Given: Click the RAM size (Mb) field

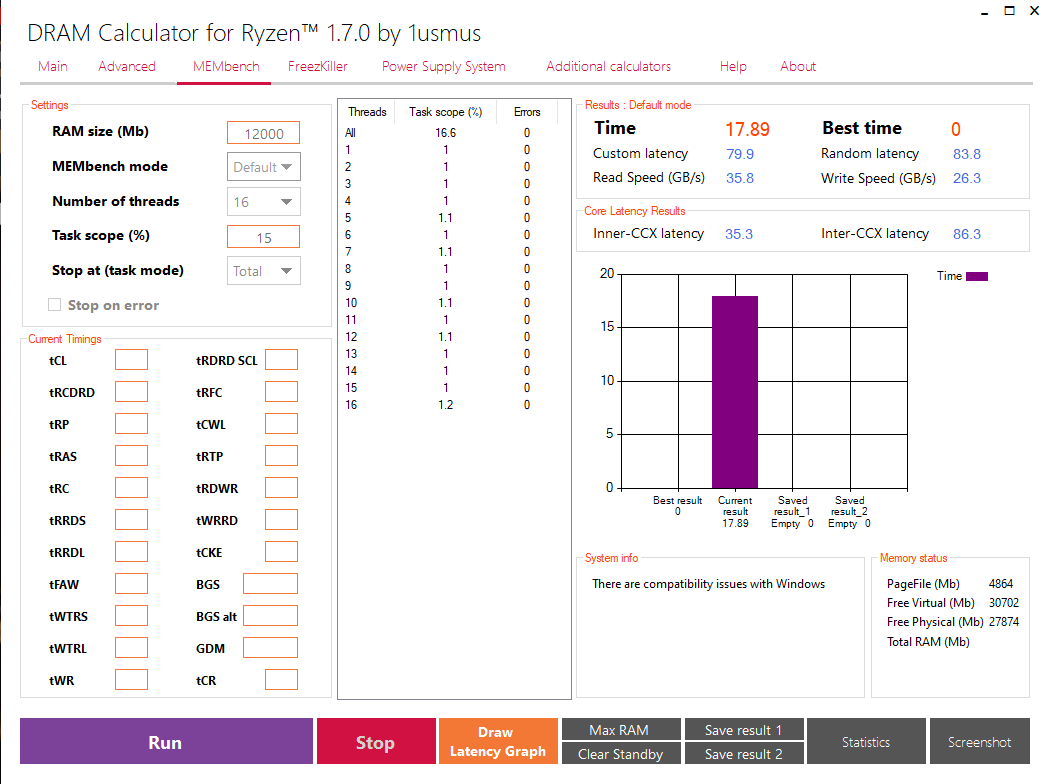Looking at the screenshot, I should pos(263,133).
